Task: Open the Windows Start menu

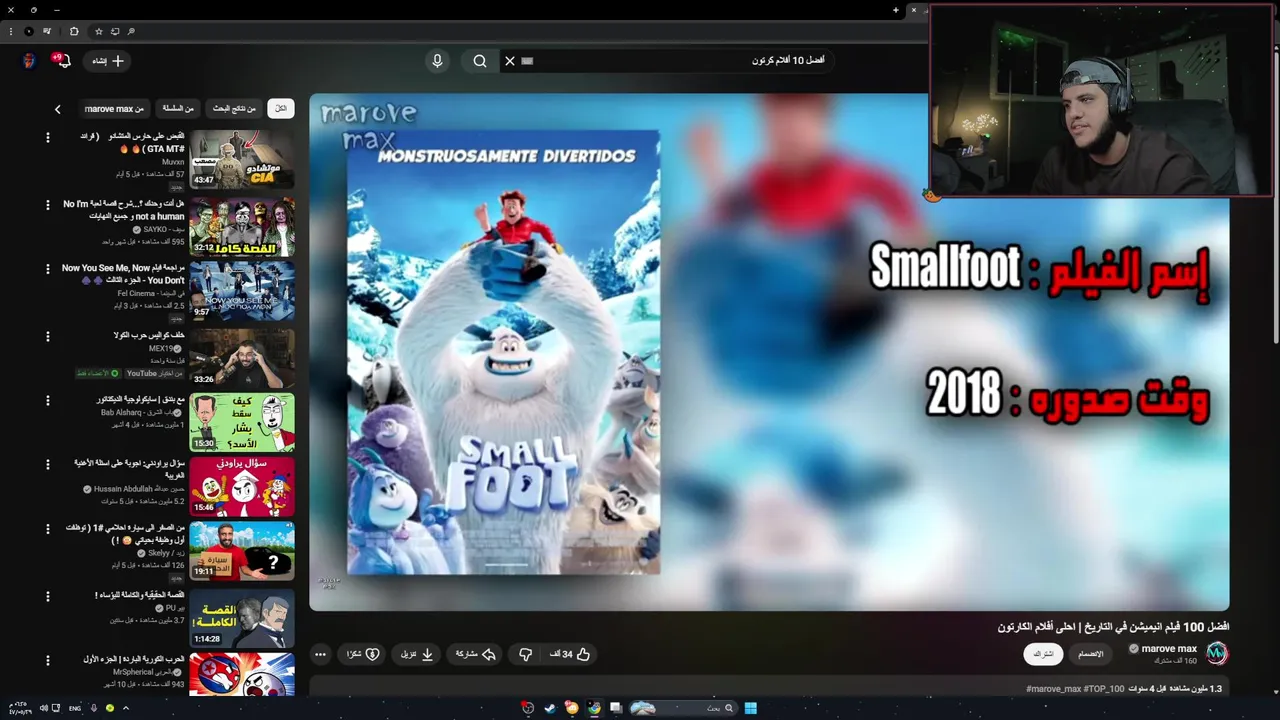Action: [750, 708]
